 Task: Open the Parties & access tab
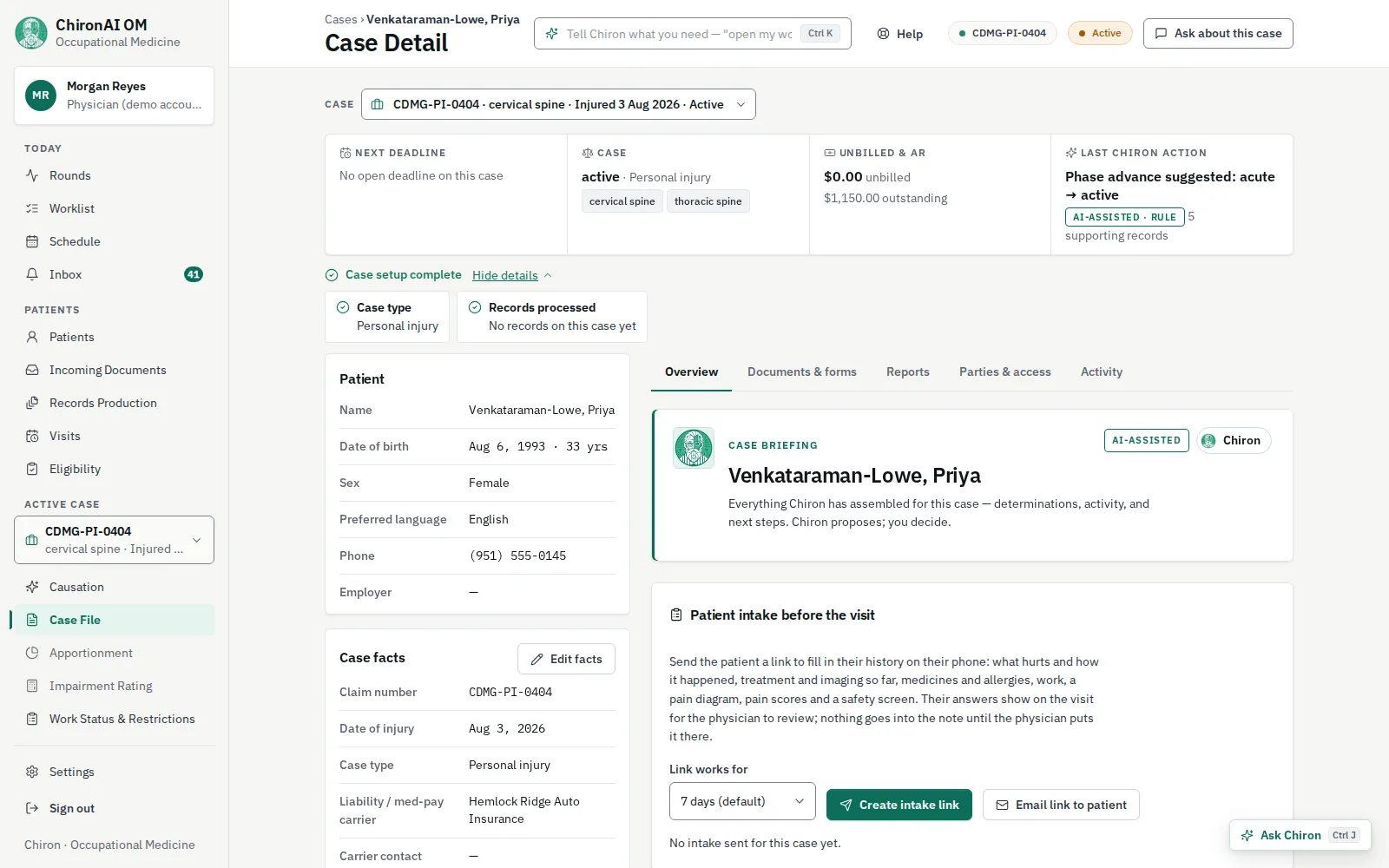click(1004, 372)
